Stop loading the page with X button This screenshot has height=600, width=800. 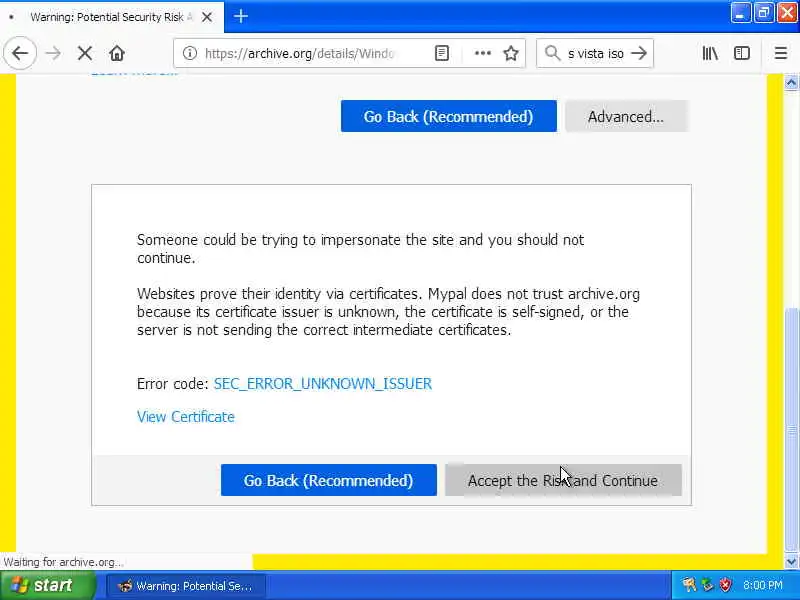tap(85, 53)
